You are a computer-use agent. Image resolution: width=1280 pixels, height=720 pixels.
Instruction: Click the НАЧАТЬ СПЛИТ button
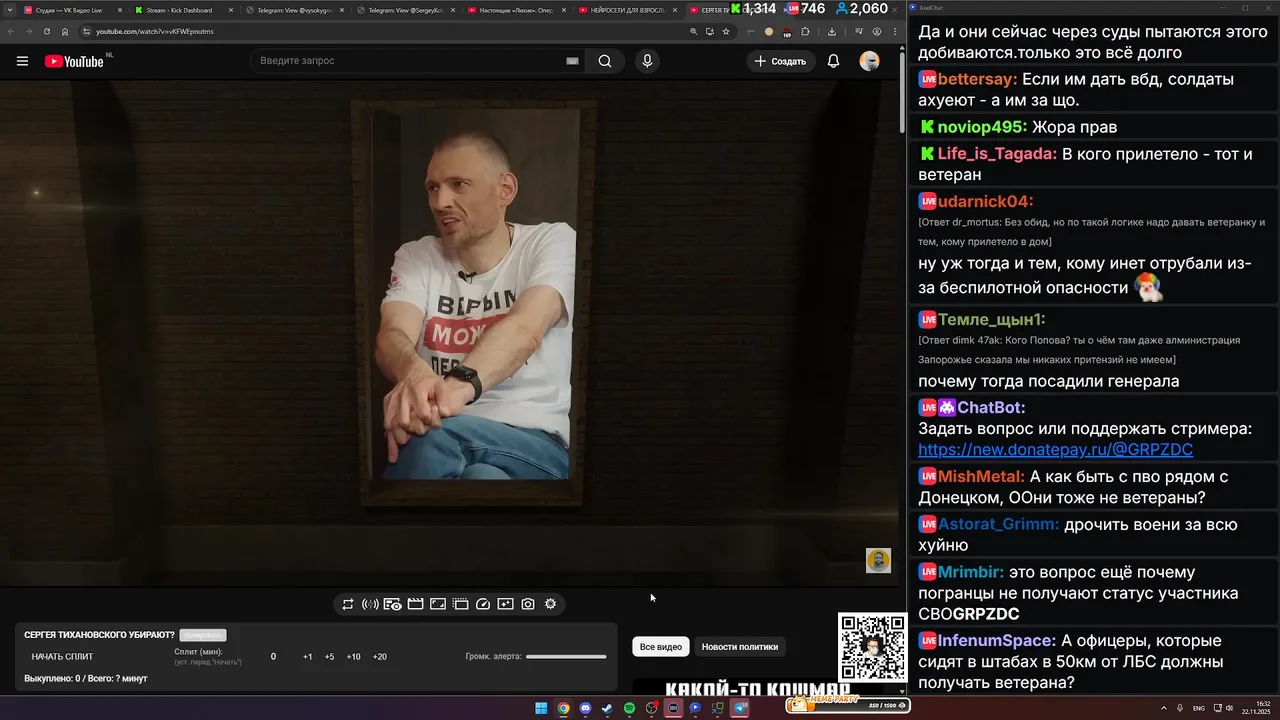tap(62, 657)
